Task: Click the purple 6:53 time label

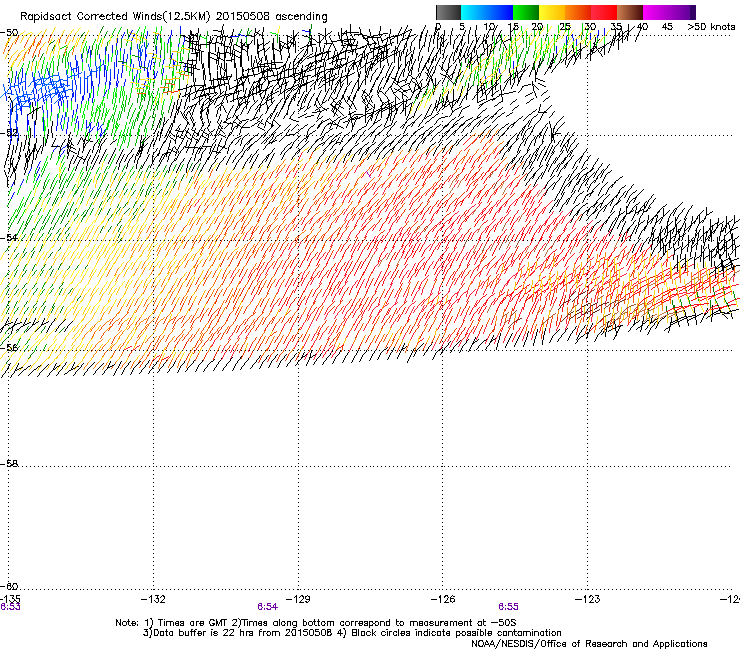Action: pyautogui.click(x=10, y=607)
